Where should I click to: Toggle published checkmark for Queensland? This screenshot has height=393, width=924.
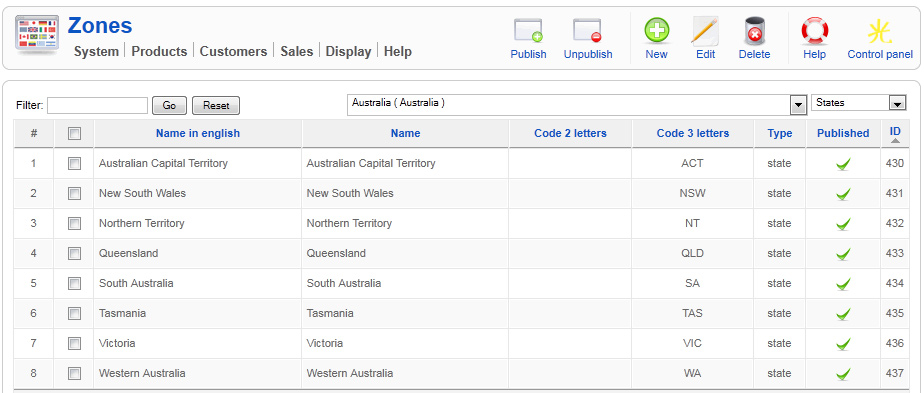click(x=843, y=254)
